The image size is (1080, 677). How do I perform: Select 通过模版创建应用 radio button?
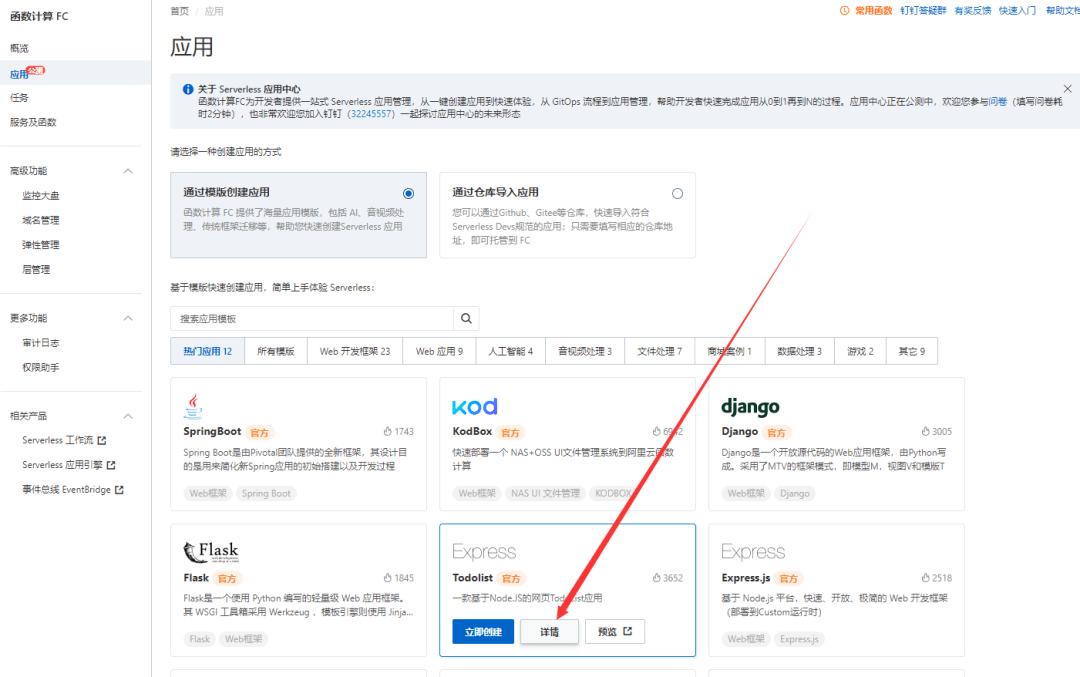pyautogui.click(x=408, y=194)
